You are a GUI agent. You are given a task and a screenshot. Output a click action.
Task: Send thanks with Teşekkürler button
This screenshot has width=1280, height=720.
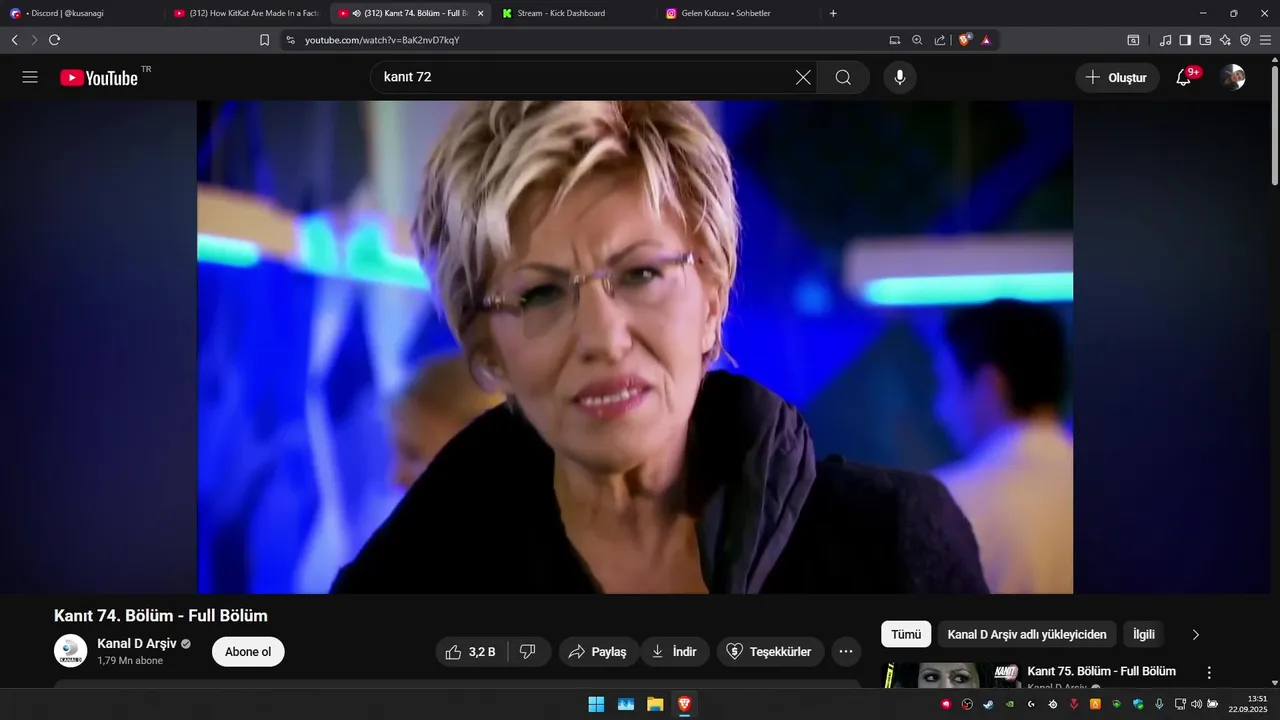point(769,652)
